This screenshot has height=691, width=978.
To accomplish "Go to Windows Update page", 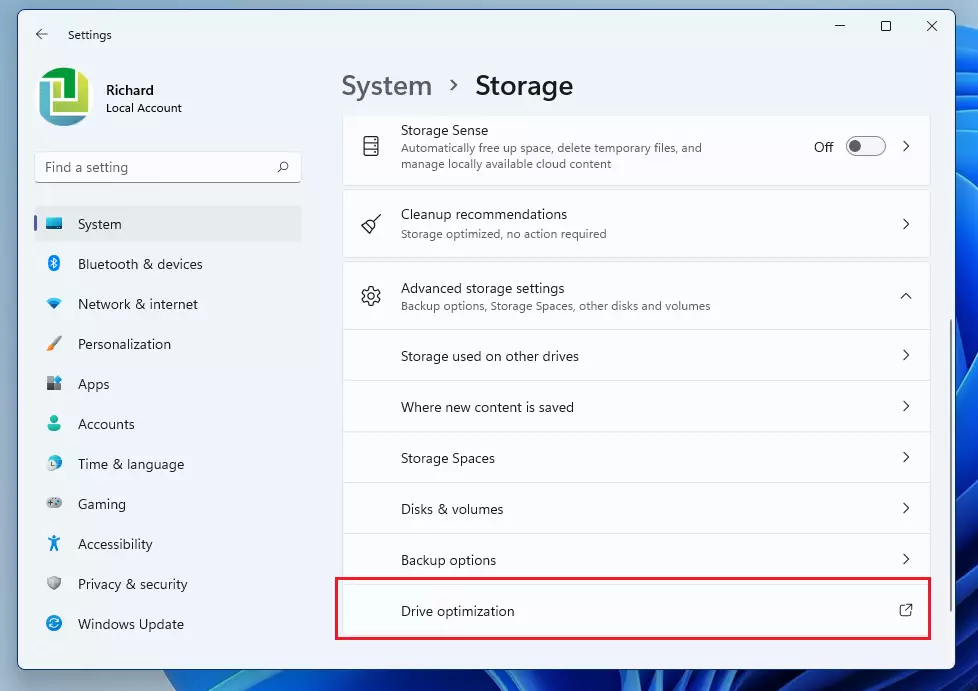I will click(x=168, y=623).
